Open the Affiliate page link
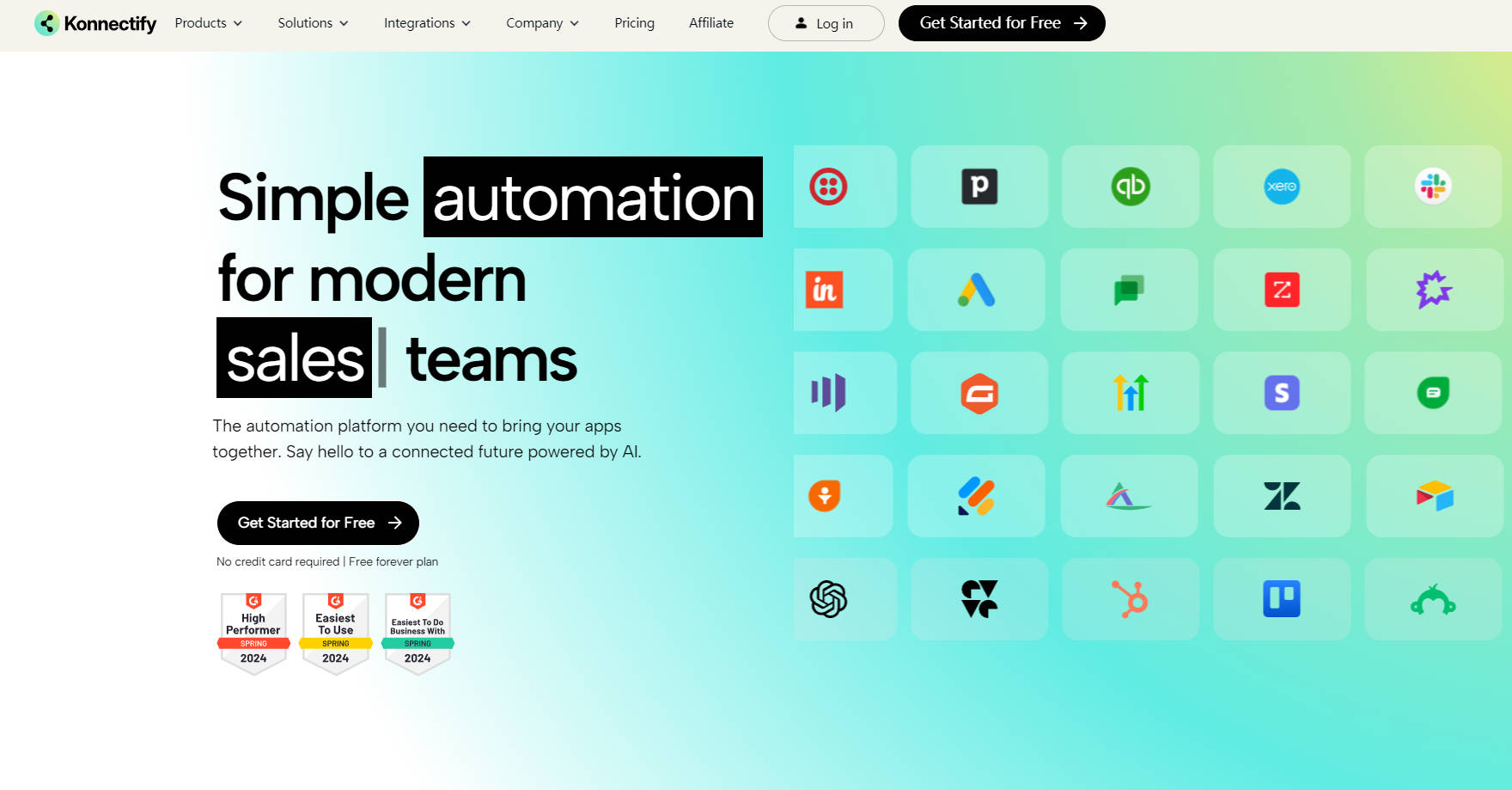Image resolution: width=1512 pixels, height=790 pixels. click(x=711, y=23)
